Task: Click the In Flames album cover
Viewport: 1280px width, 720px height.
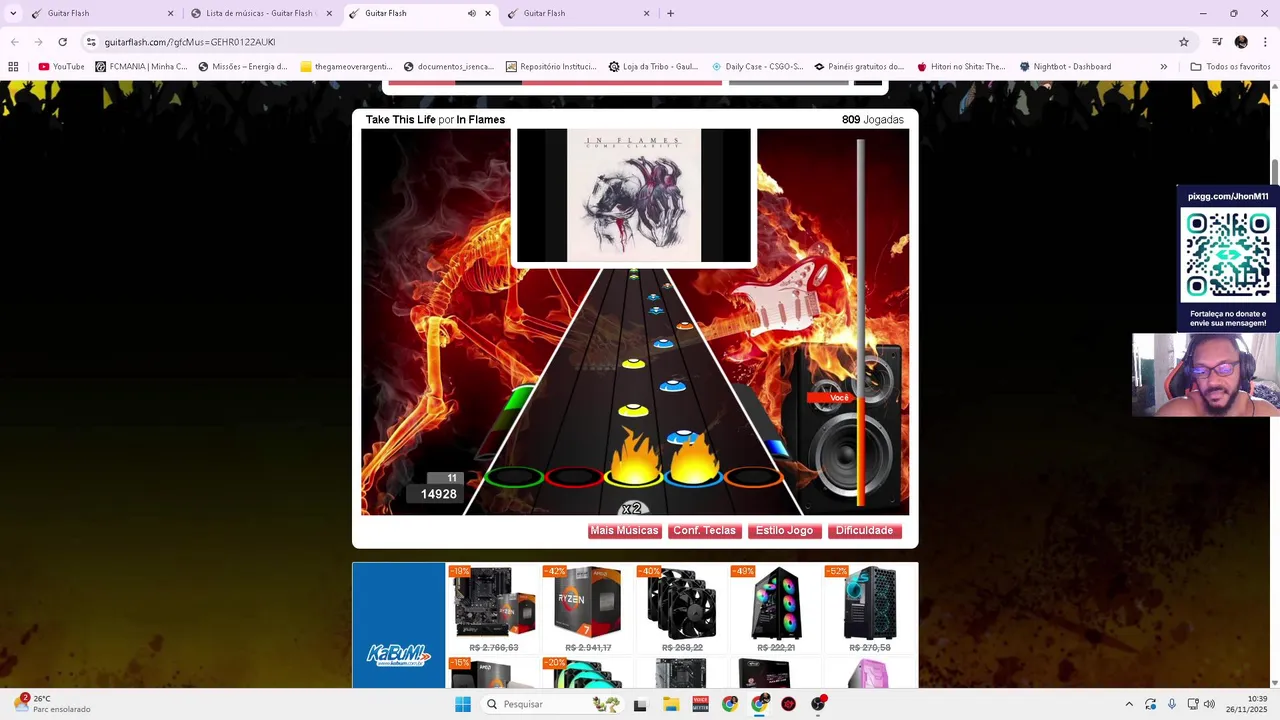Action: 634,195
